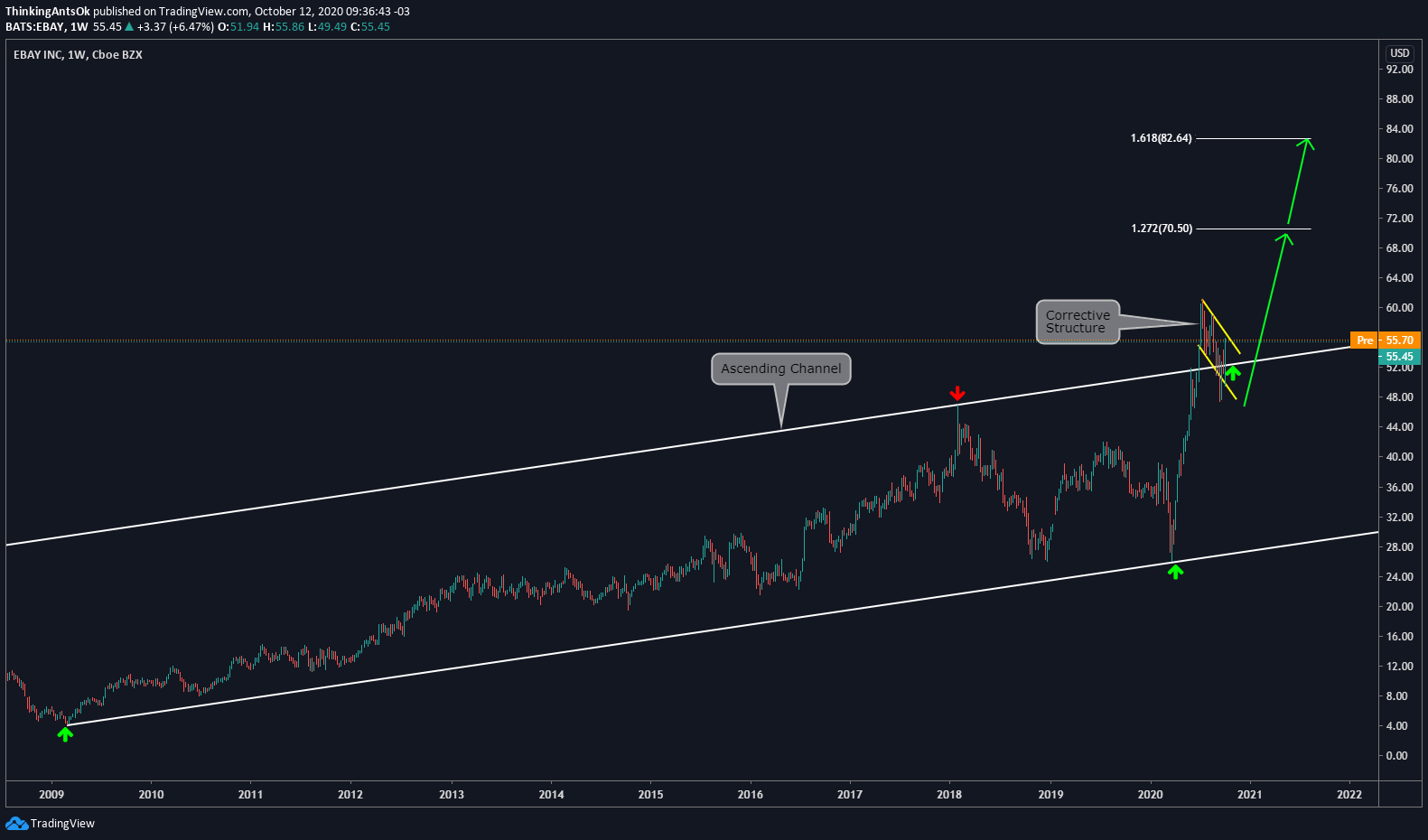1428x840 pixels.
Task: Click the 2009 label on the time axis
Action: click(51, 795)
